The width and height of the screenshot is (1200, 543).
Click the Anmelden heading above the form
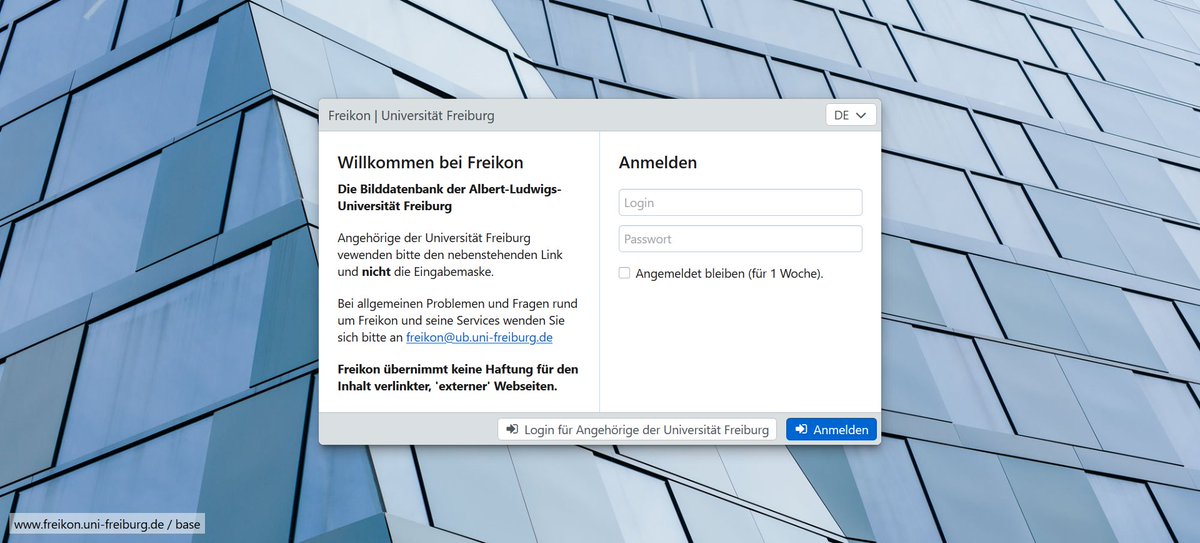[658, 162]
